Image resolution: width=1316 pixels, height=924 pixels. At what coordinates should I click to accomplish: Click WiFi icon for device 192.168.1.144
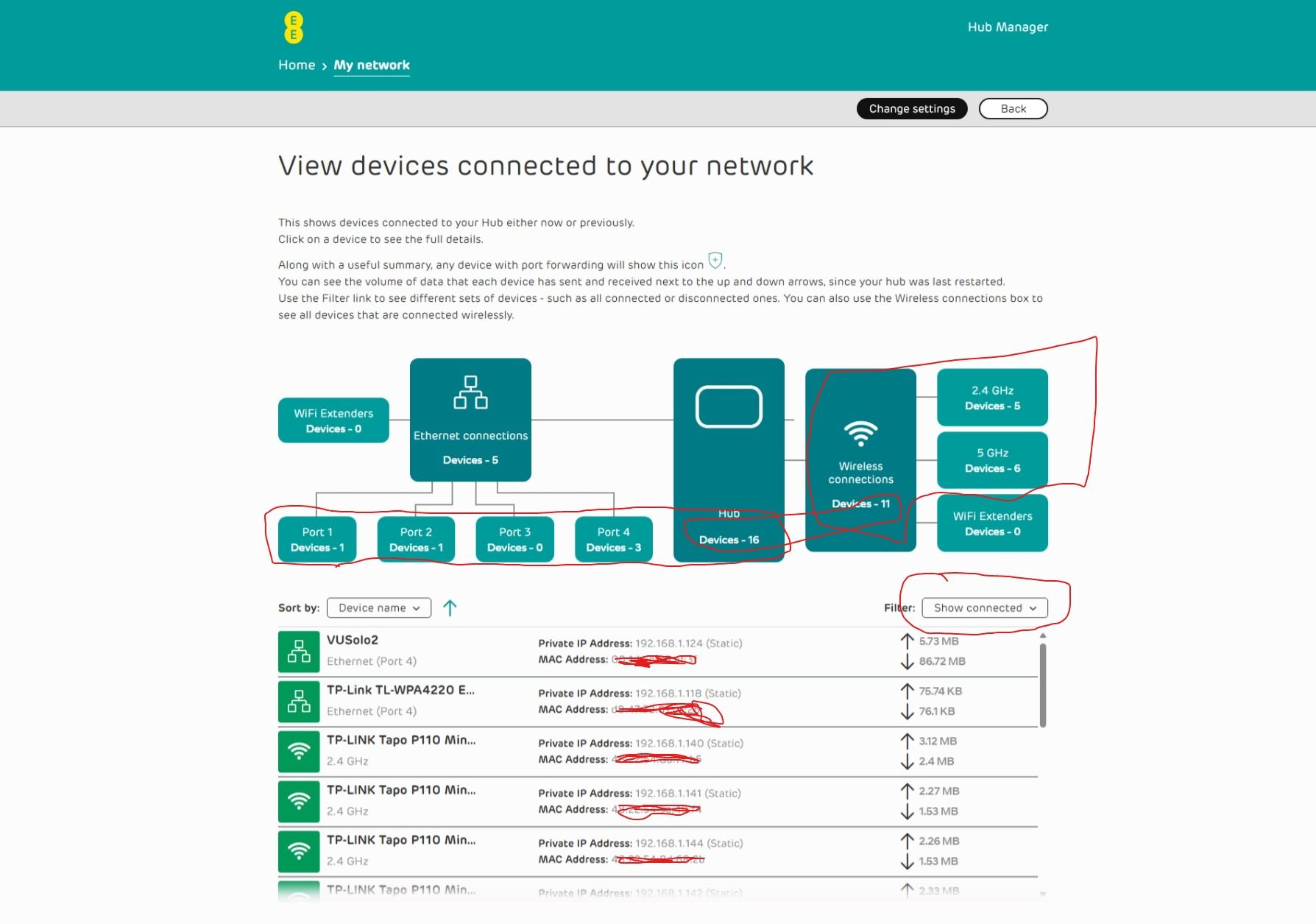pyautogui.click(x=299, y=852)
